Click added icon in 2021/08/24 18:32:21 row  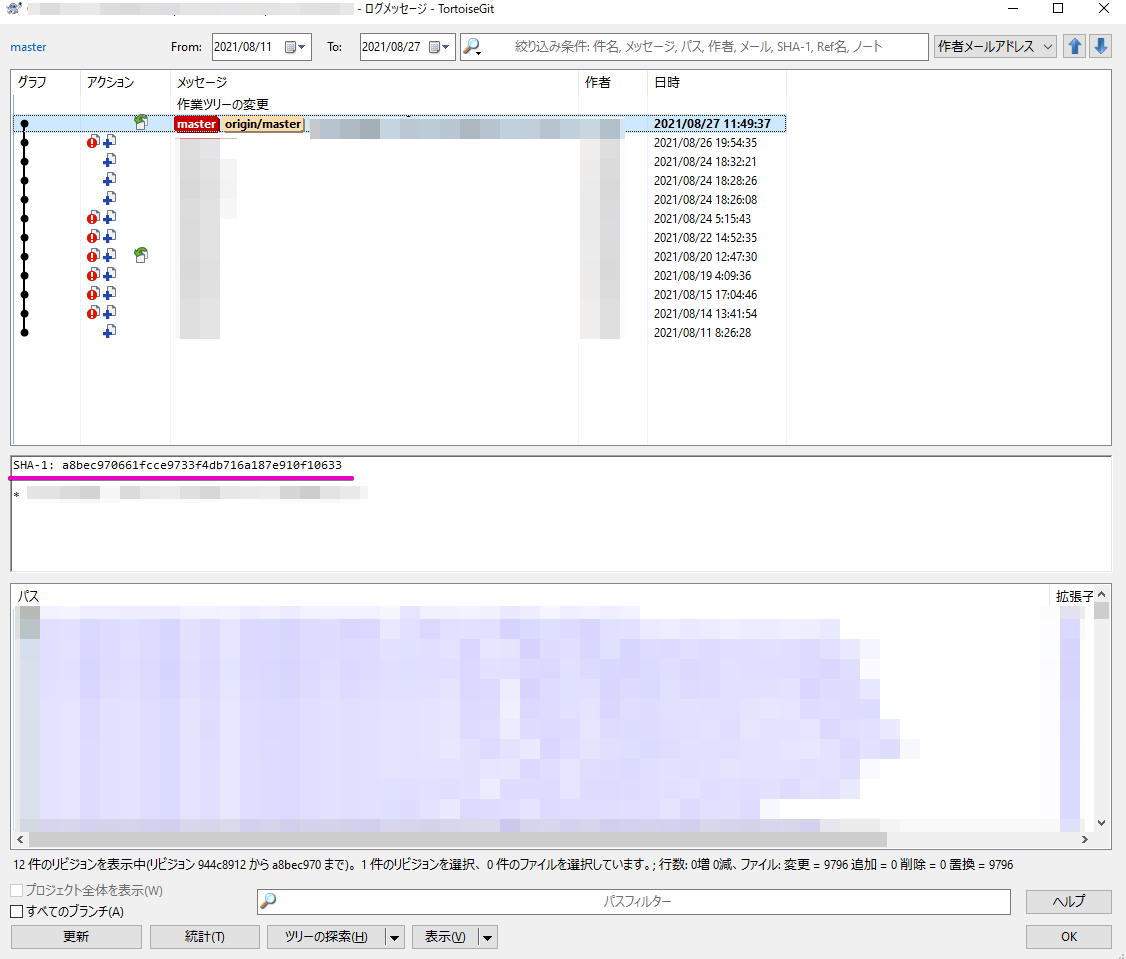pos(109,161)
